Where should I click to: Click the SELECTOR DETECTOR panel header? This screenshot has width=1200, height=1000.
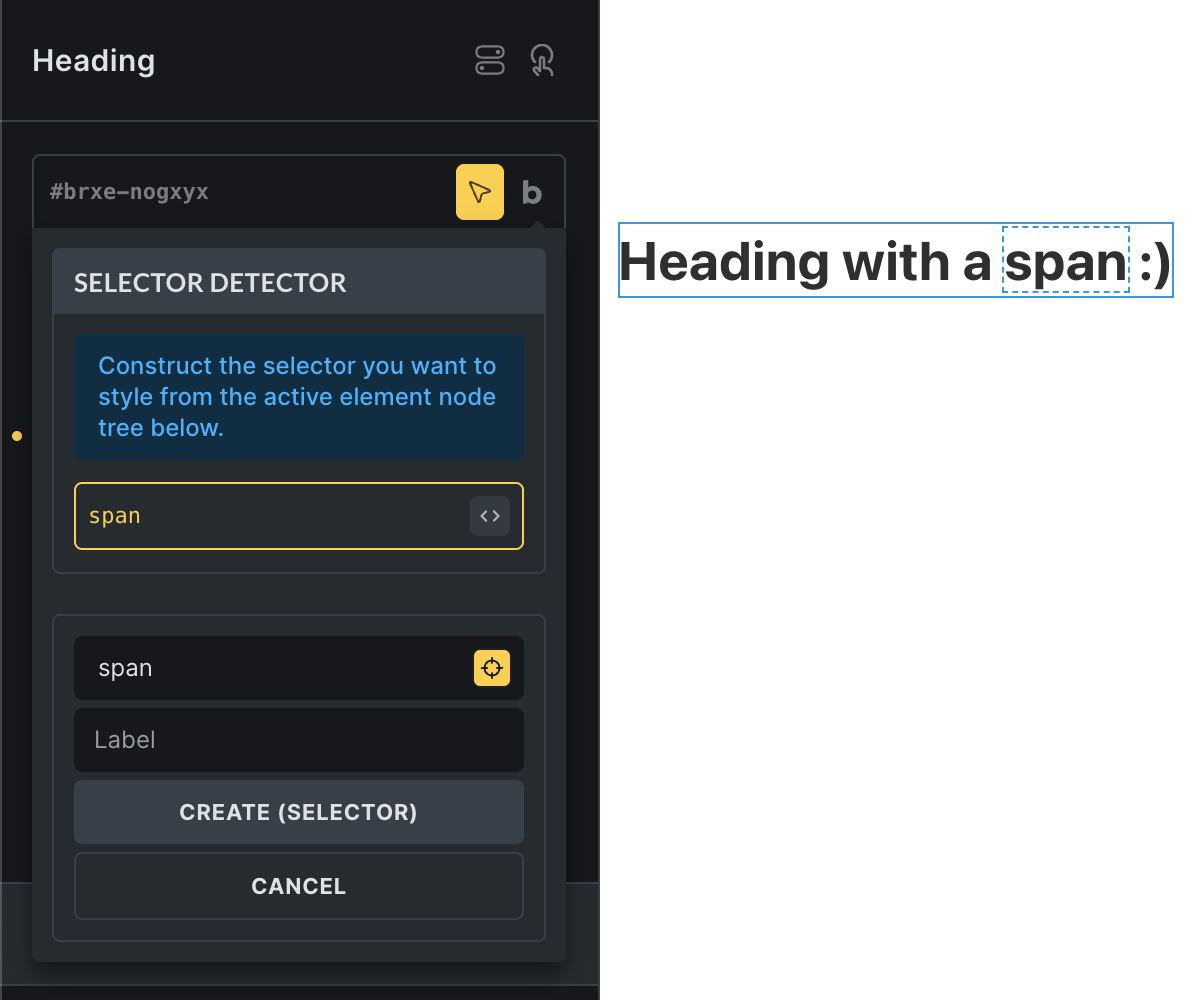coord(299,282)
